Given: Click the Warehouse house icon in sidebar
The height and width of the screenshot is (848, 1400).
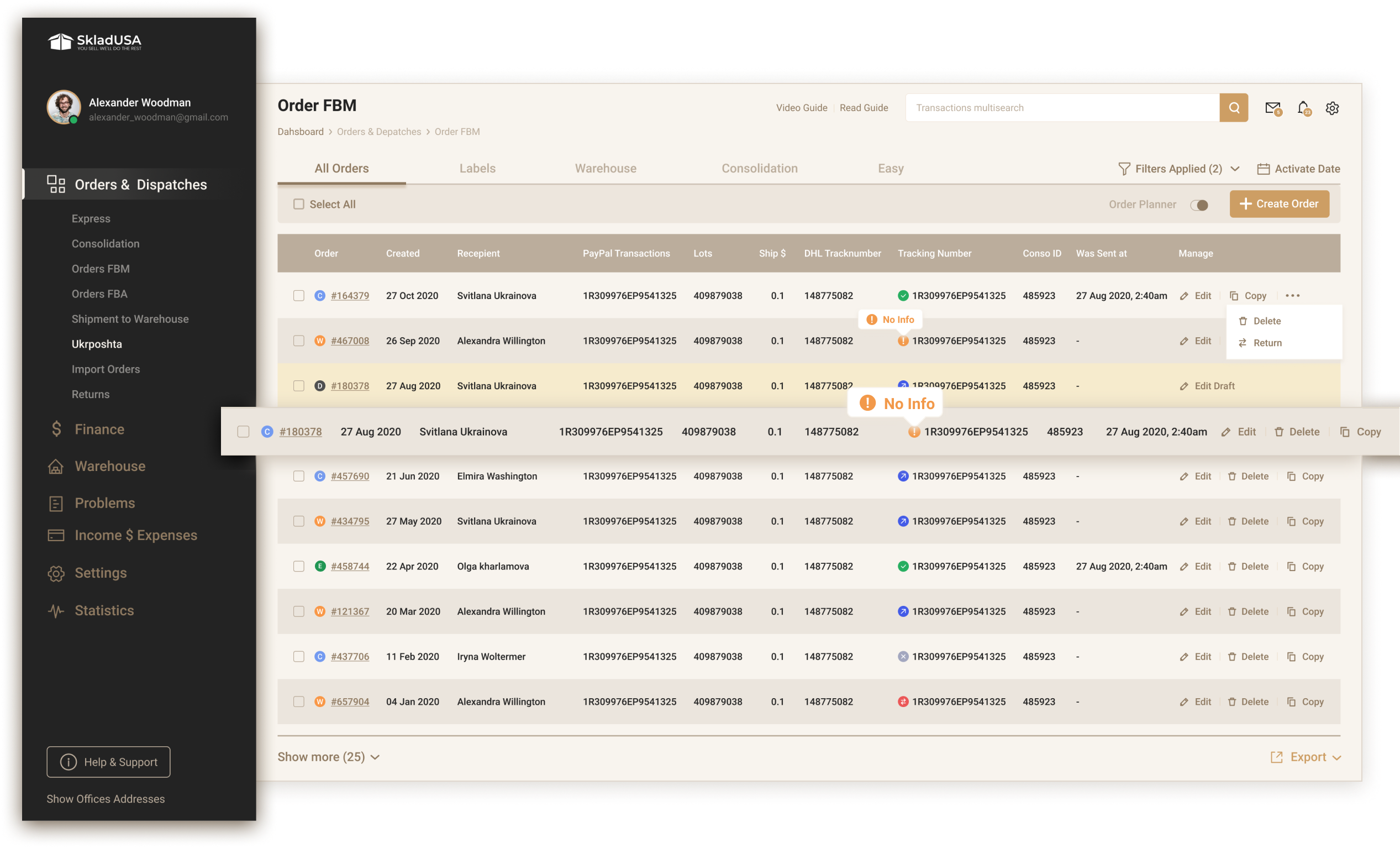Looking at the screenshot, I should [56, 467].
